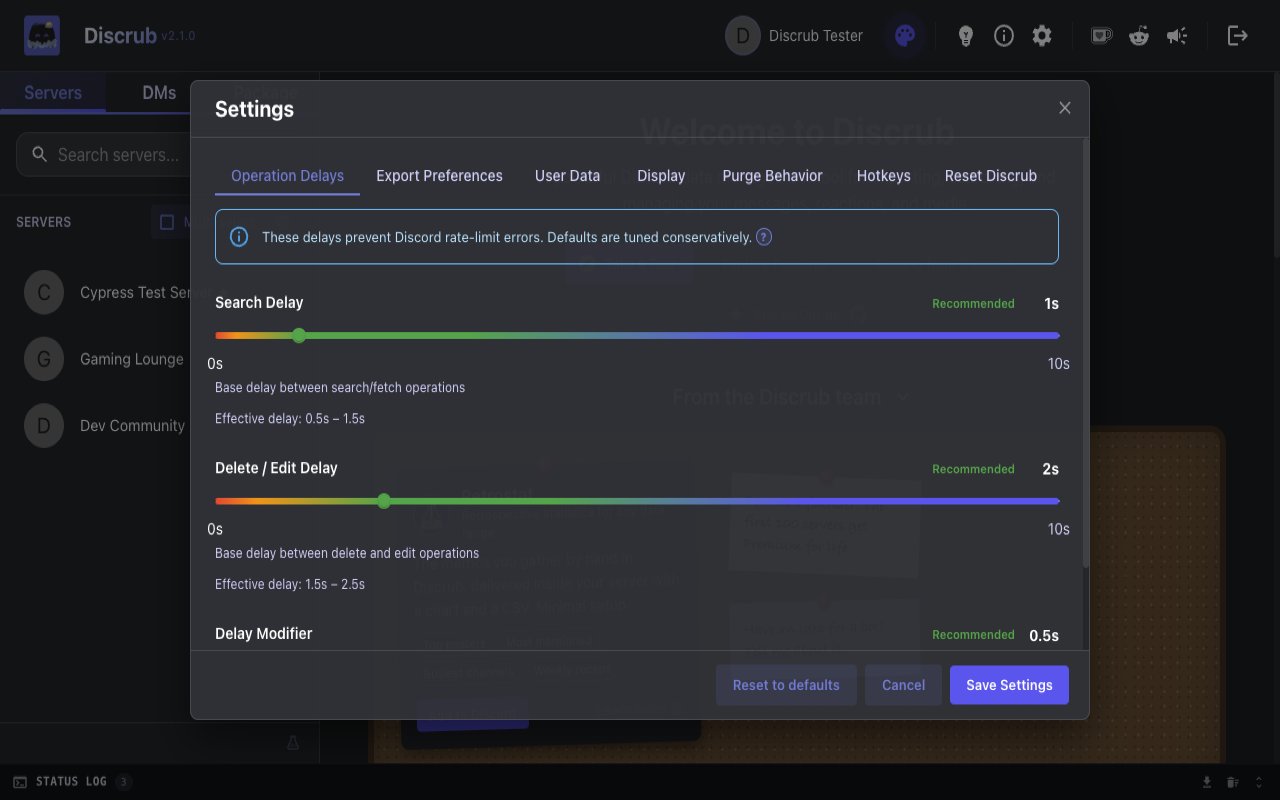Click the settings gear icon in header
This screenshot has width=1280, height=800.
click(x=1042, y=36)
